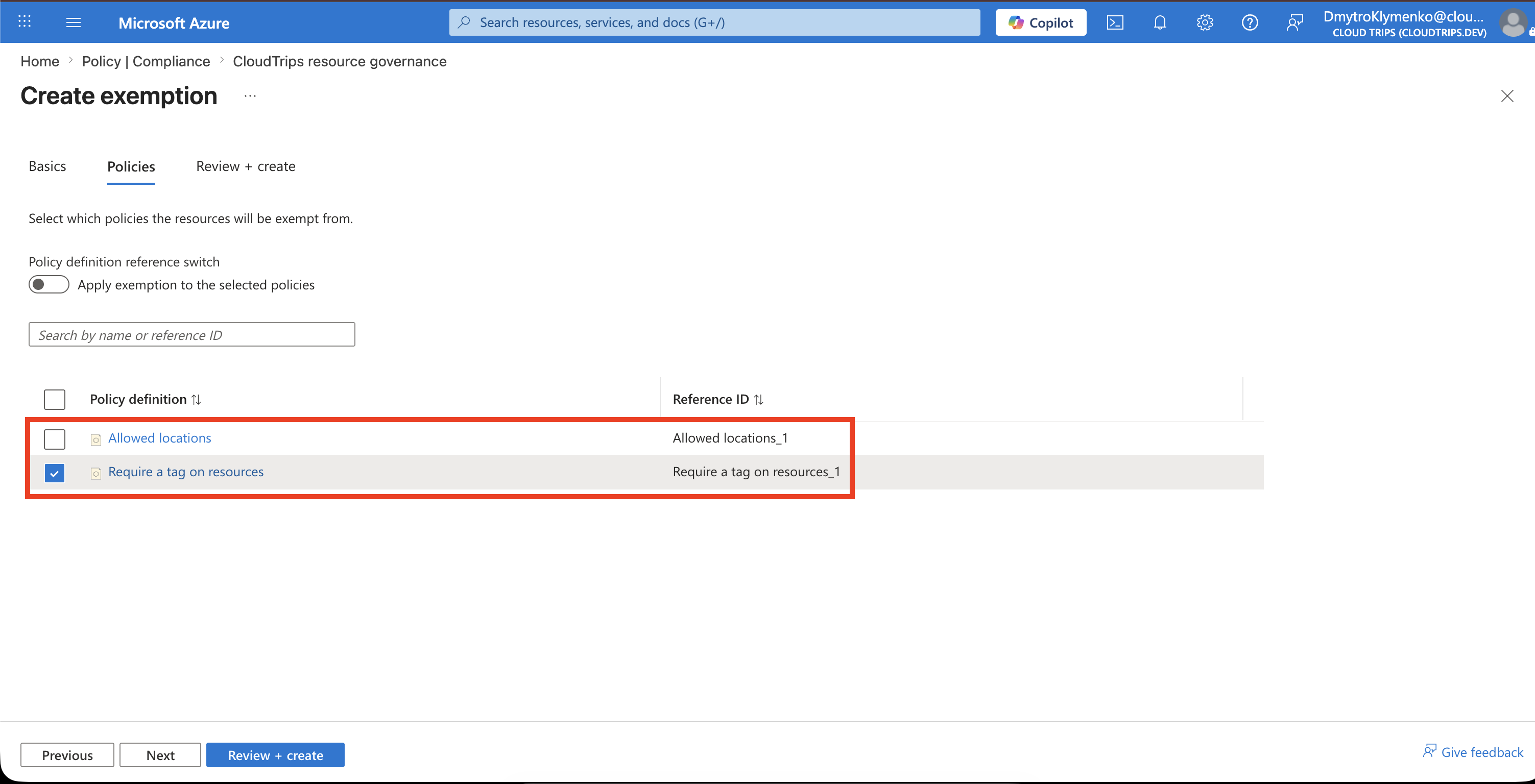Open the portal hamburger menu
Screen dimensions: 1535x784
click(74, 22)
